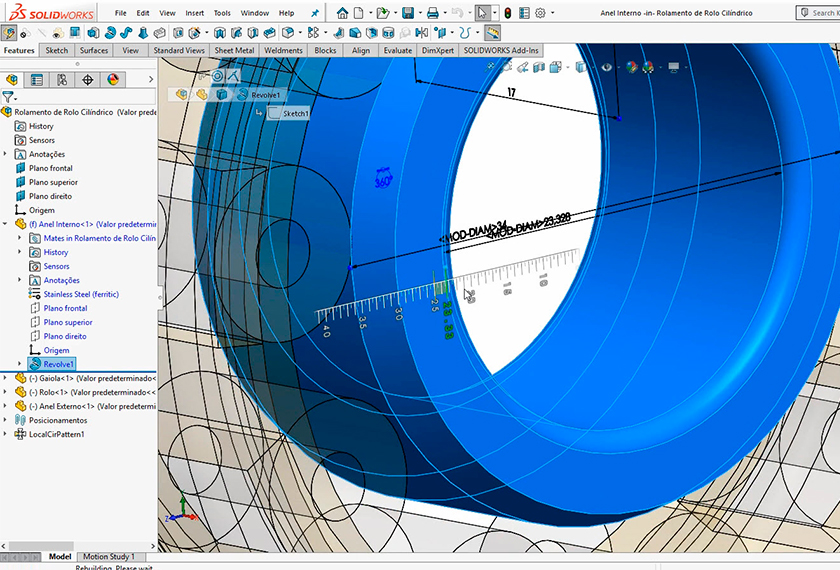Image resolution: width=840 pixels, height=570 pixels.
Task: Toggle the pin next to Help menu
Action: (315, 13)
